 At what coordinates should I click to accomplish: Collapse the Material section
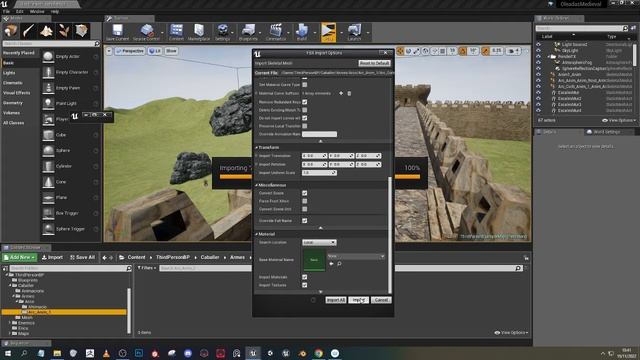click(x=257, y=234)
